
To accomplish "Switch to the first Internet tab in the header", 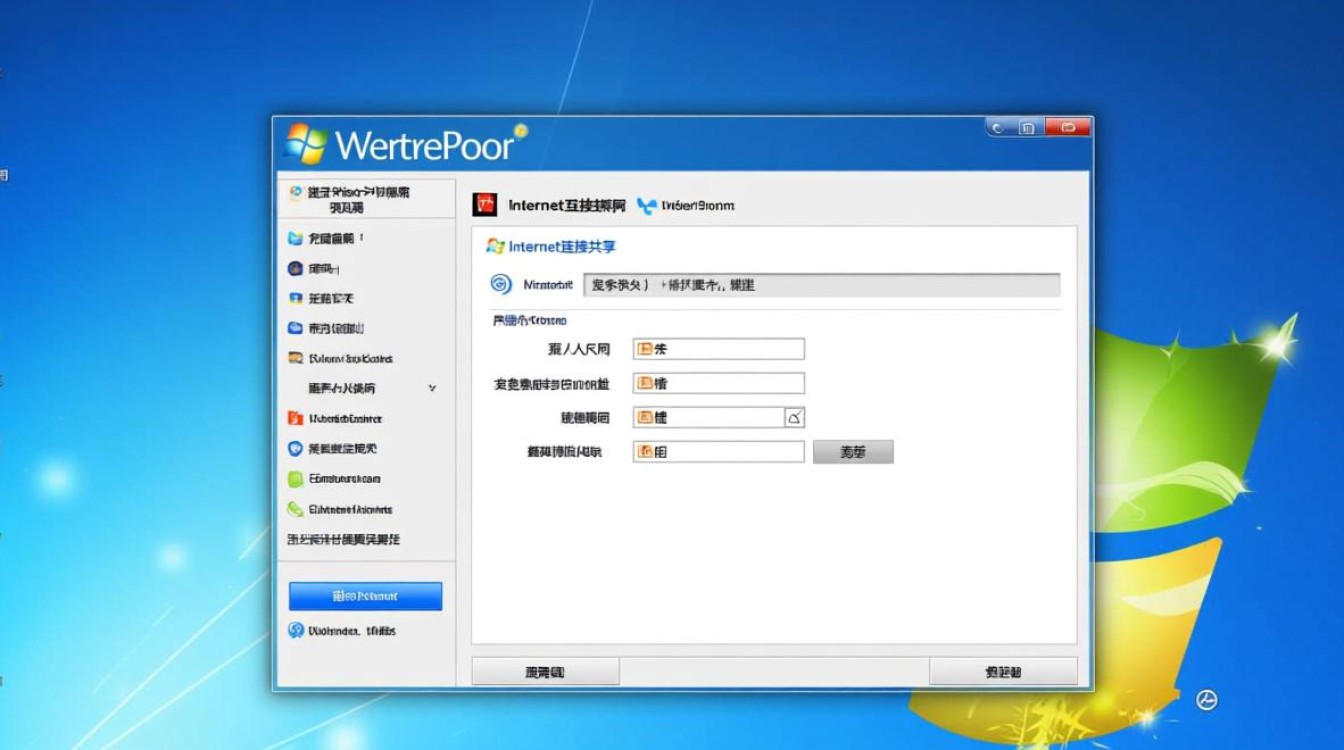I will 566,206.
